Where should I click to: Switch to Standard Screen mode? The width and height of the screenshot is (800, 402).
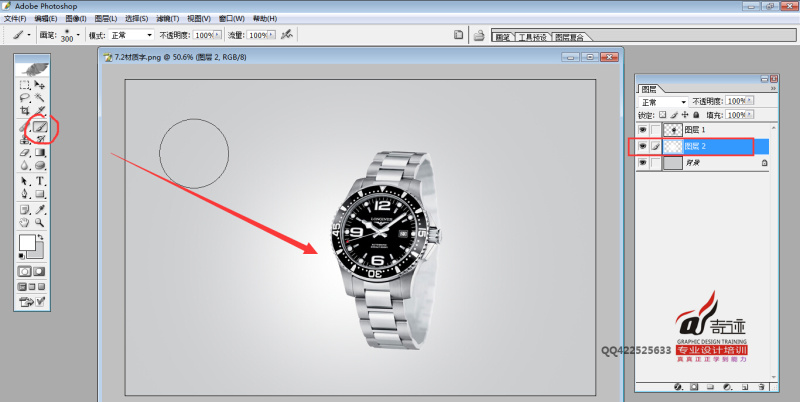[x=22, y=287]
